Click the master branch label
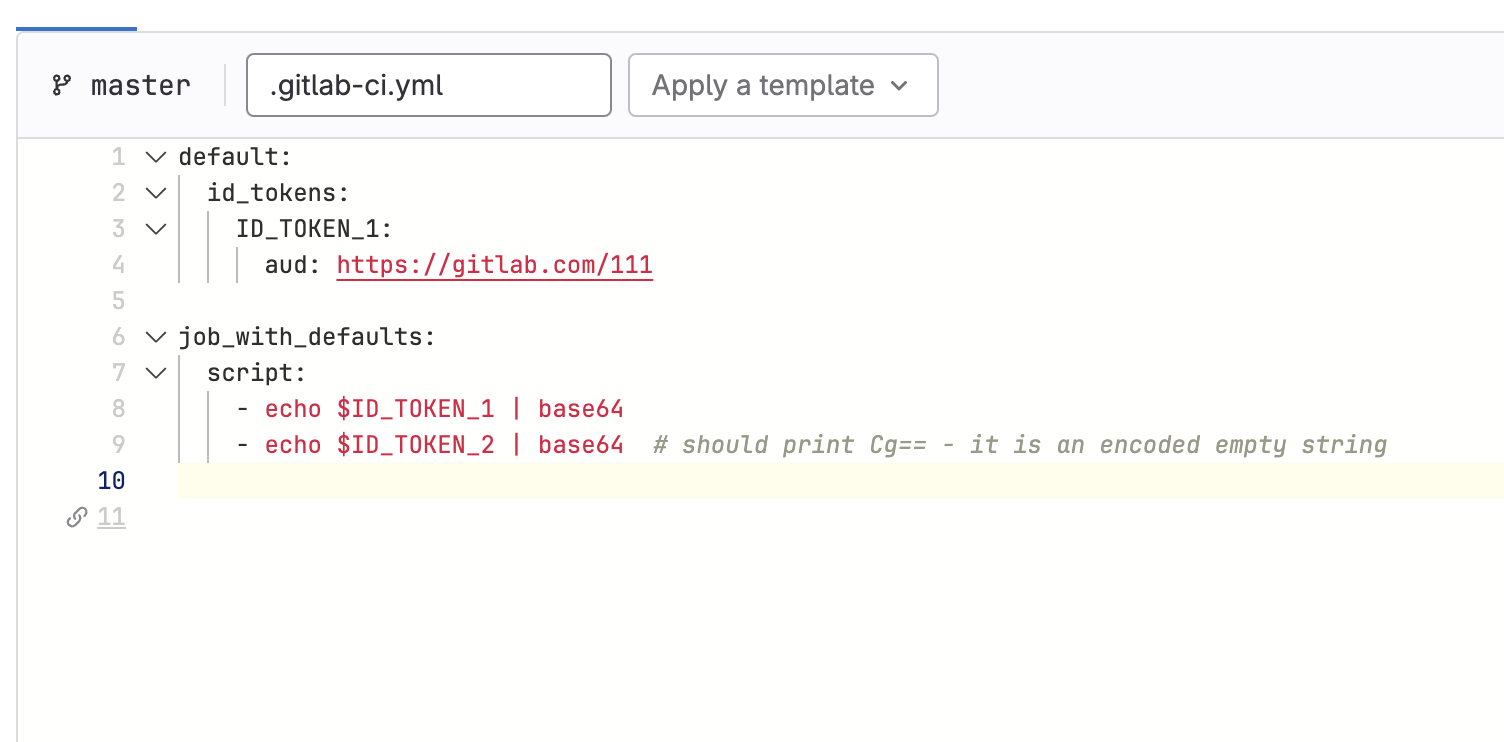1504x742 pixels. 140,85
